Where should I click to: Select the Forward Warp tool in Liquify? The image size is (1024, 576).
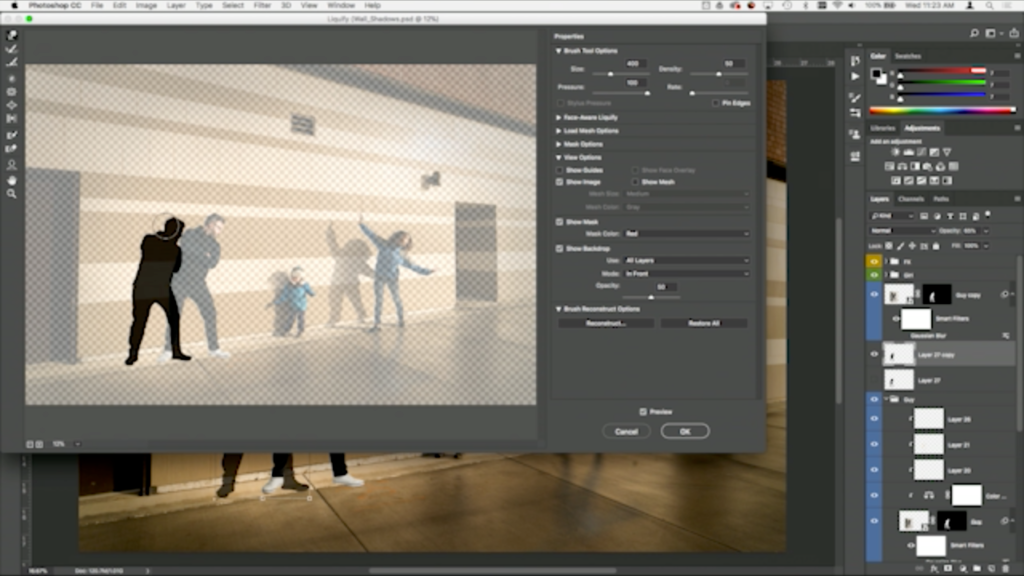point(12,36)
